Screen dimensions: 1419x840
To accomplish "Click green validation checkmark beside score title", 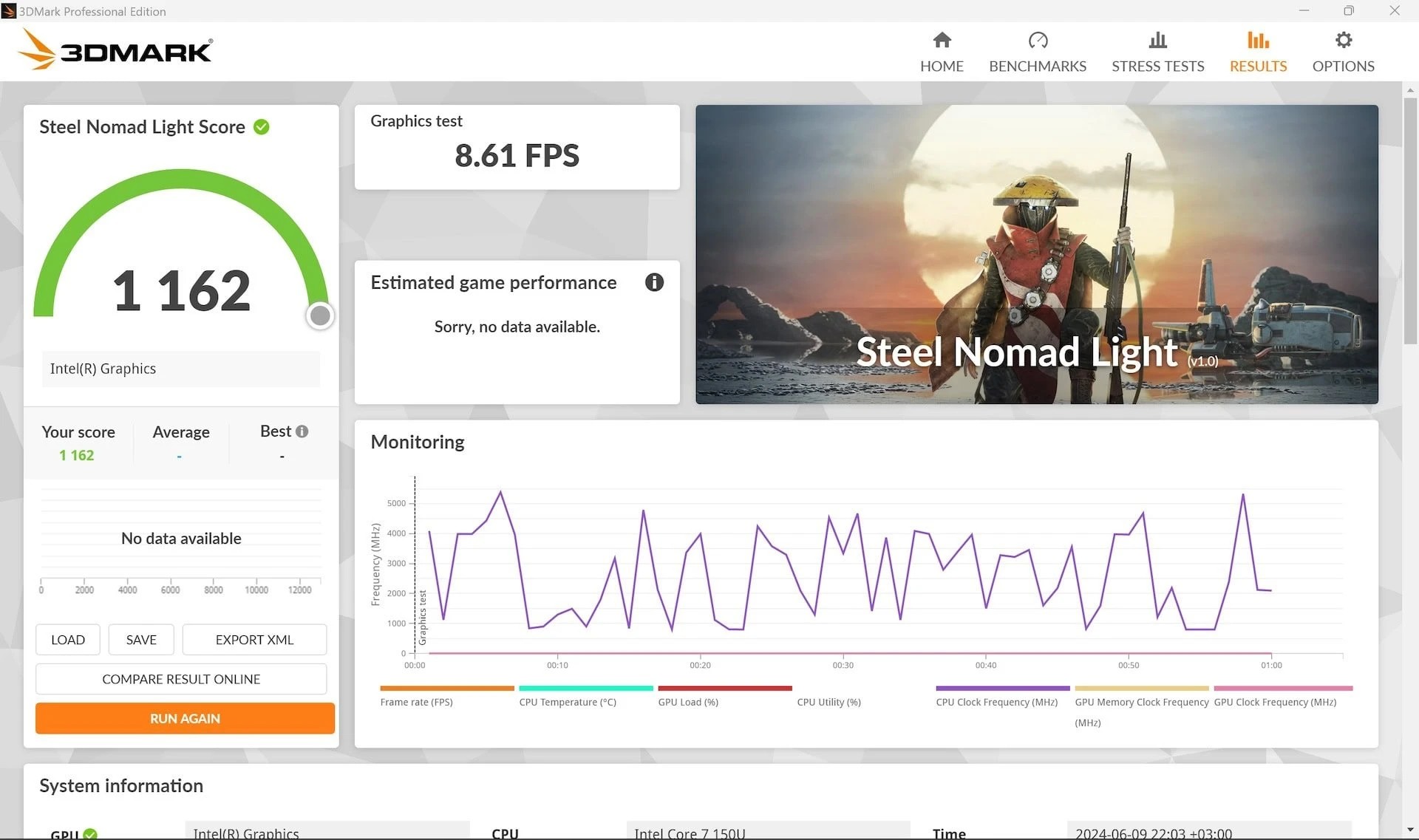I will [262, 127].
